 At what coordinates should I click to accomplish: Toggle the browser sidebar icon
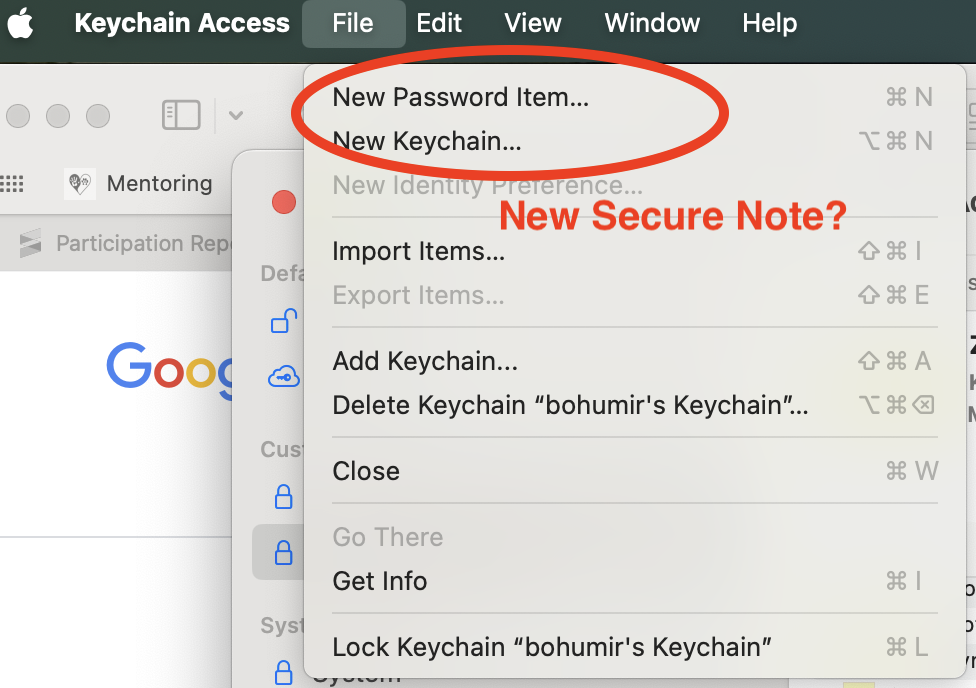coord(181,115)
